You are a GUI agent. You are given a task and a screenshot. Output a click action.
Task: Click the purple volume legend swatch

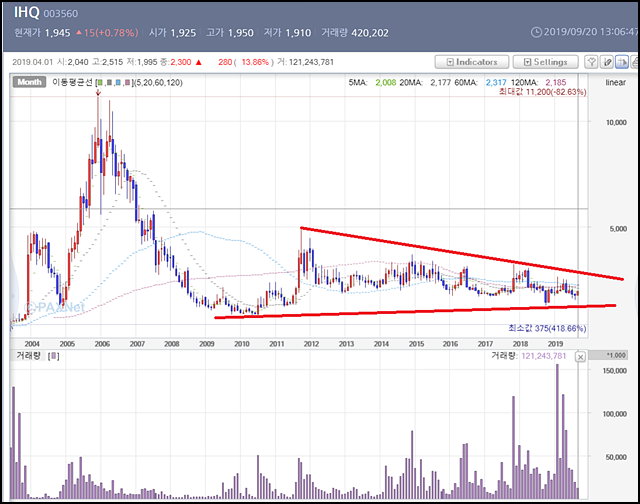pos(53,356)
